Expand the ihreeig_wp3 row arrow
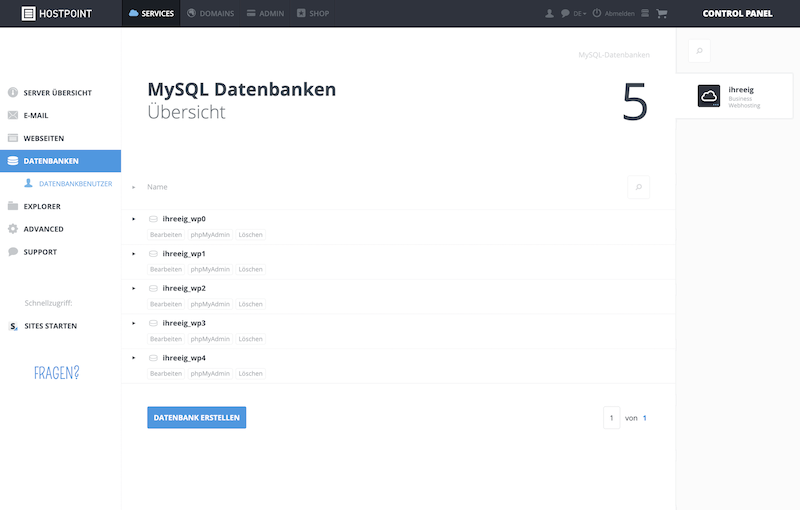Image resolution: width=800 pixels, height=510 pixels. coord(134,323)
